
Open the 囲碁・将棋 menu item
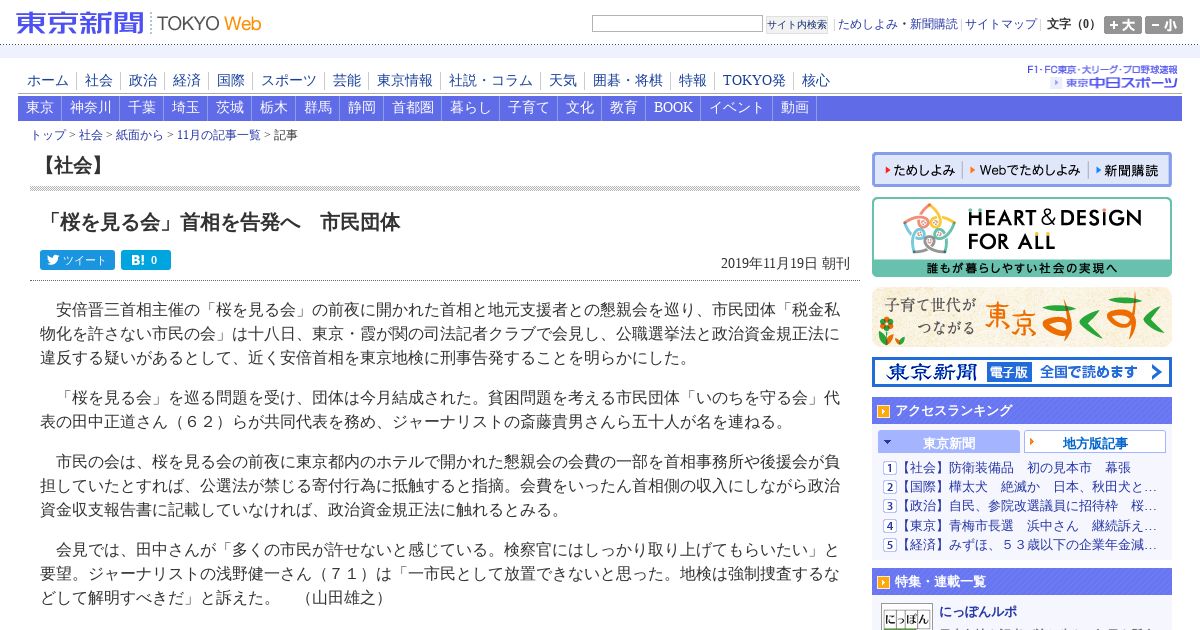click(628, 81)
